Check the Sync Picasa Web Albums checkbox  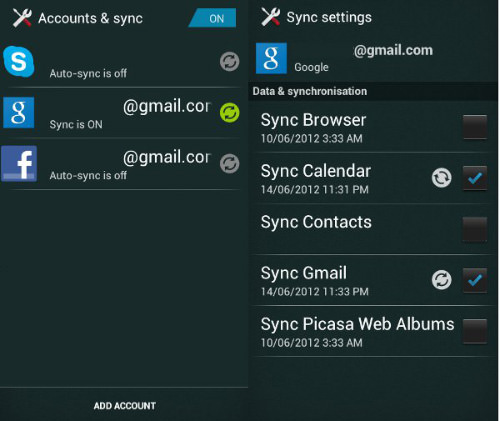click(475, 331)
